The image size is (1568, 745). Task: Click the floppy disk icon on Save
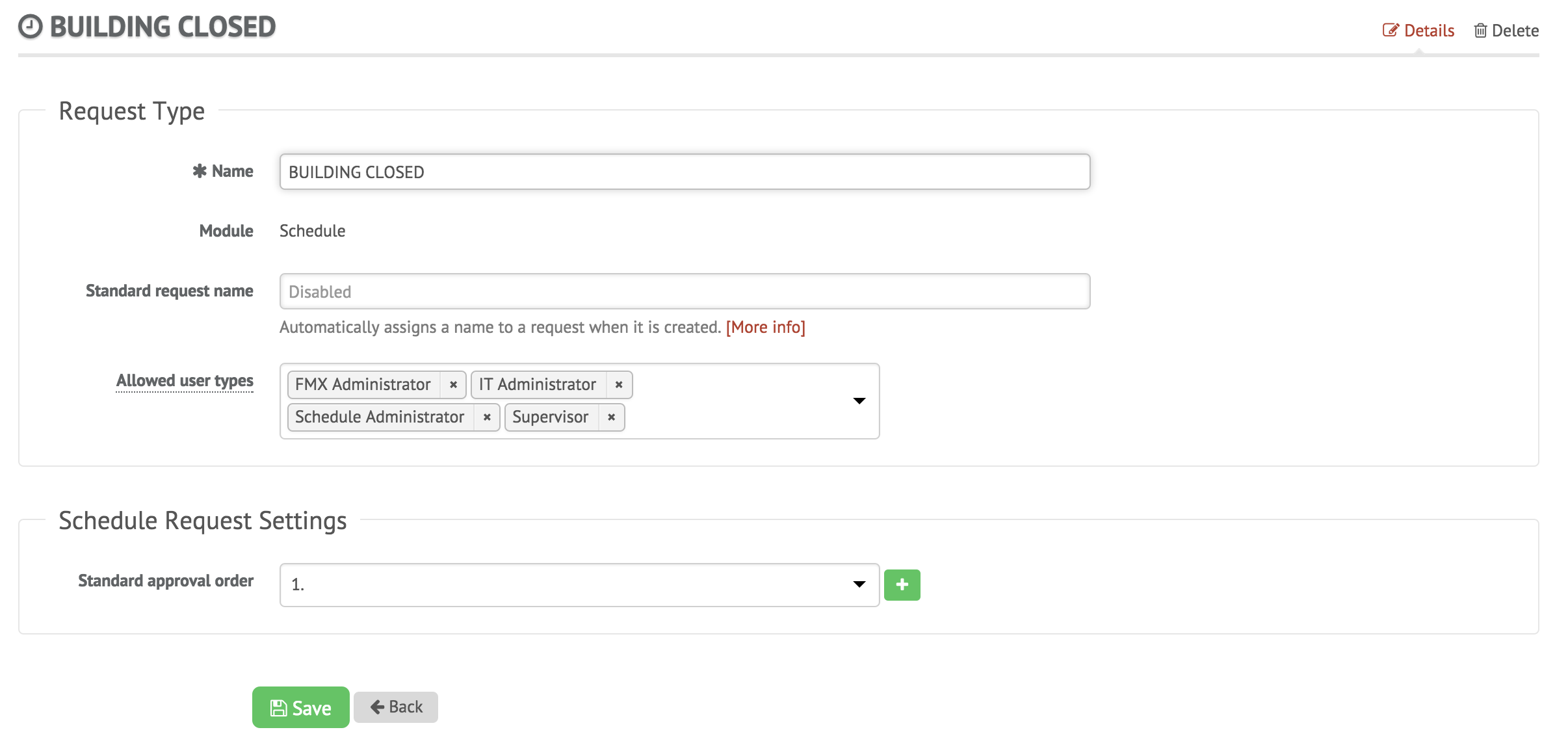(278, 708)
